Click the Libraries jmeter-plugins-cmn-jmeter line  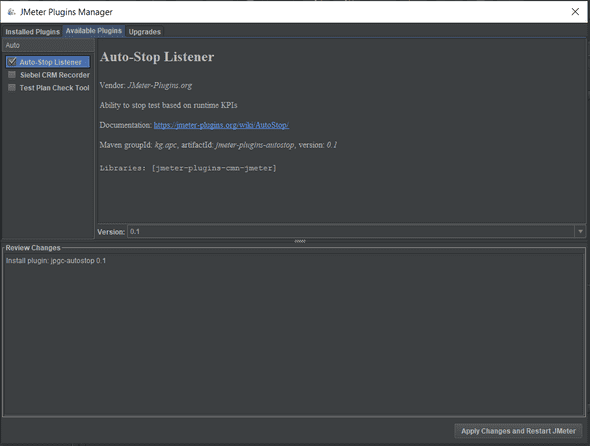[188, 168]
